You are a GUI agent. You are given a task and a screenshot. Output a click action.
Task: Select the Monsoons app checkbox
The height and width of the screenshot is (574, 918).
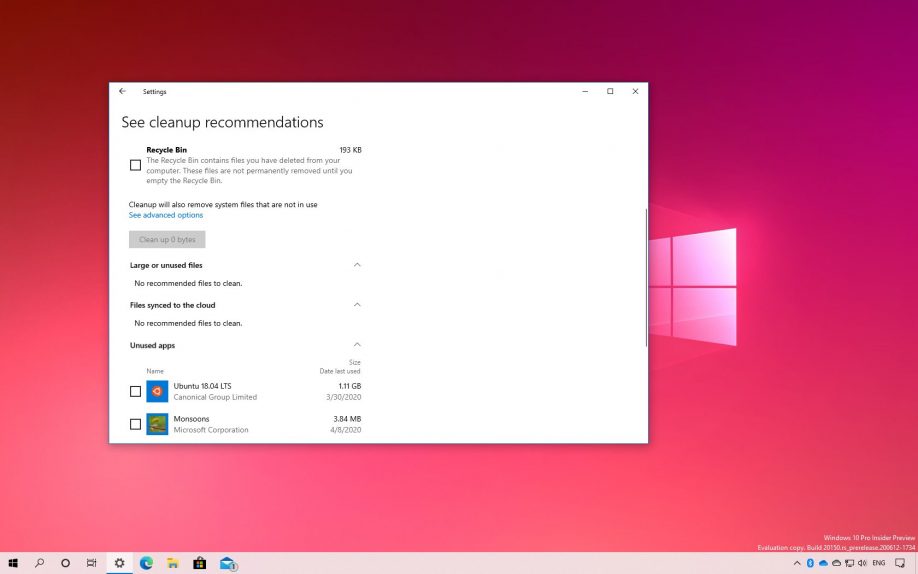[135, 424]
